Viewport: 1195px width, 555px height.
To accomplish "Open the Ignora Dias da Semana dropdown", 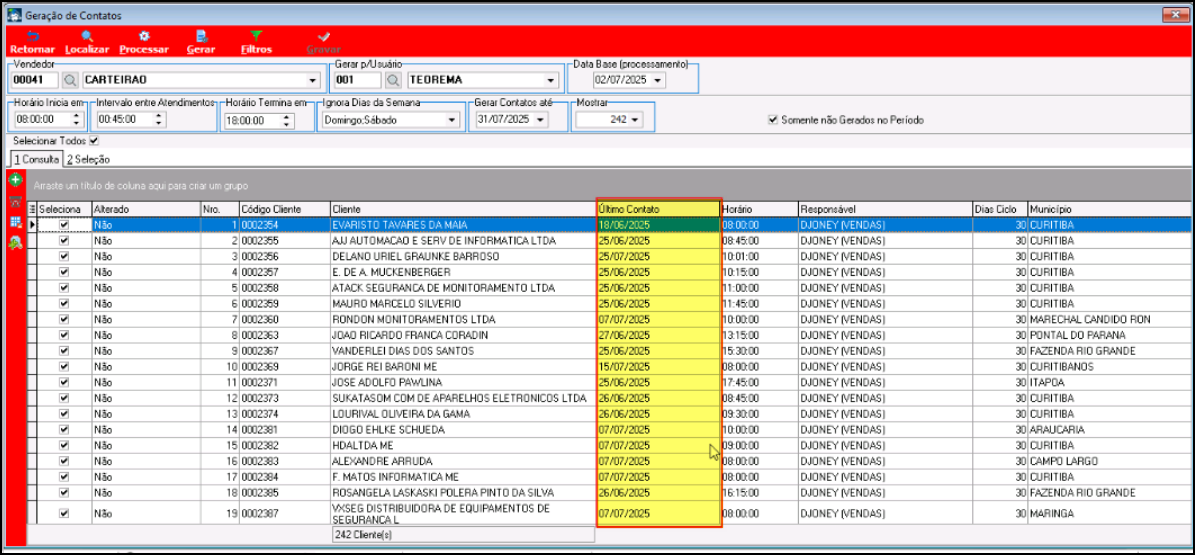I will pyautogui.click(x=452, y=120).
